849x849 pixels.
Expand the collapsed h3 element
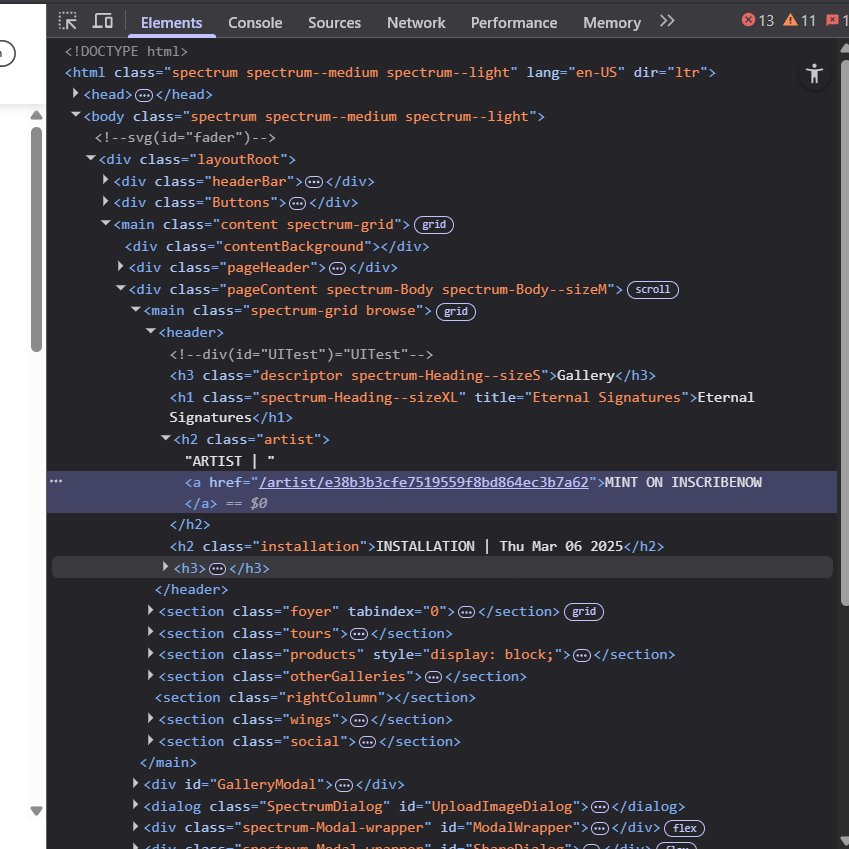click(166, 567)
